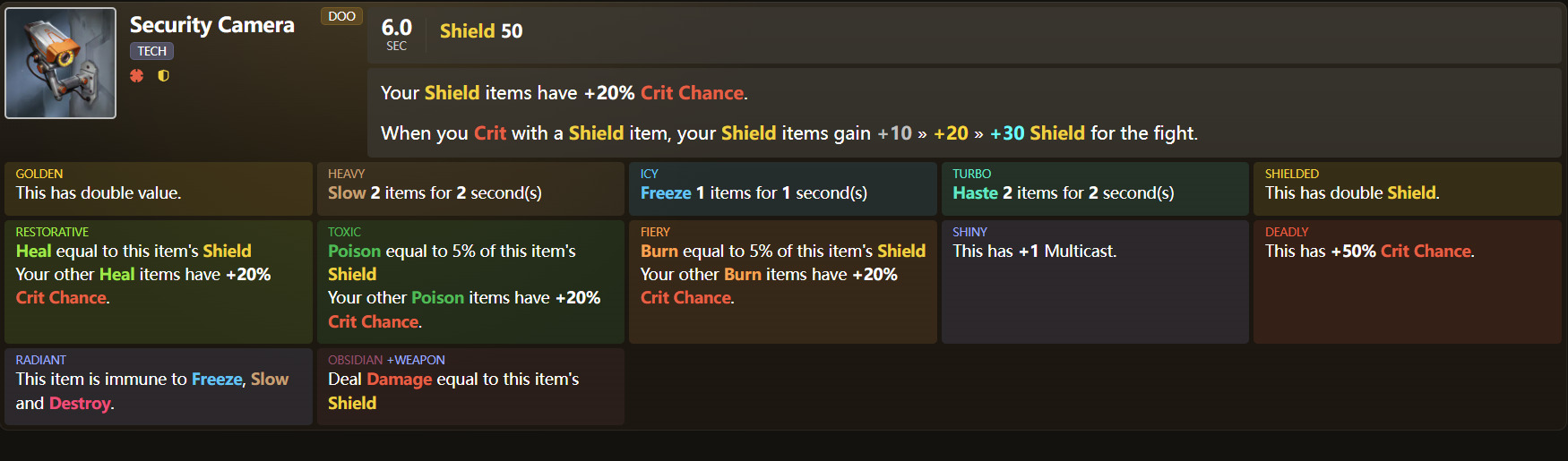1568x461 pixels.
Task: Click the DOO hero badge
Action: pyautogui.click(x=341, y=16)
